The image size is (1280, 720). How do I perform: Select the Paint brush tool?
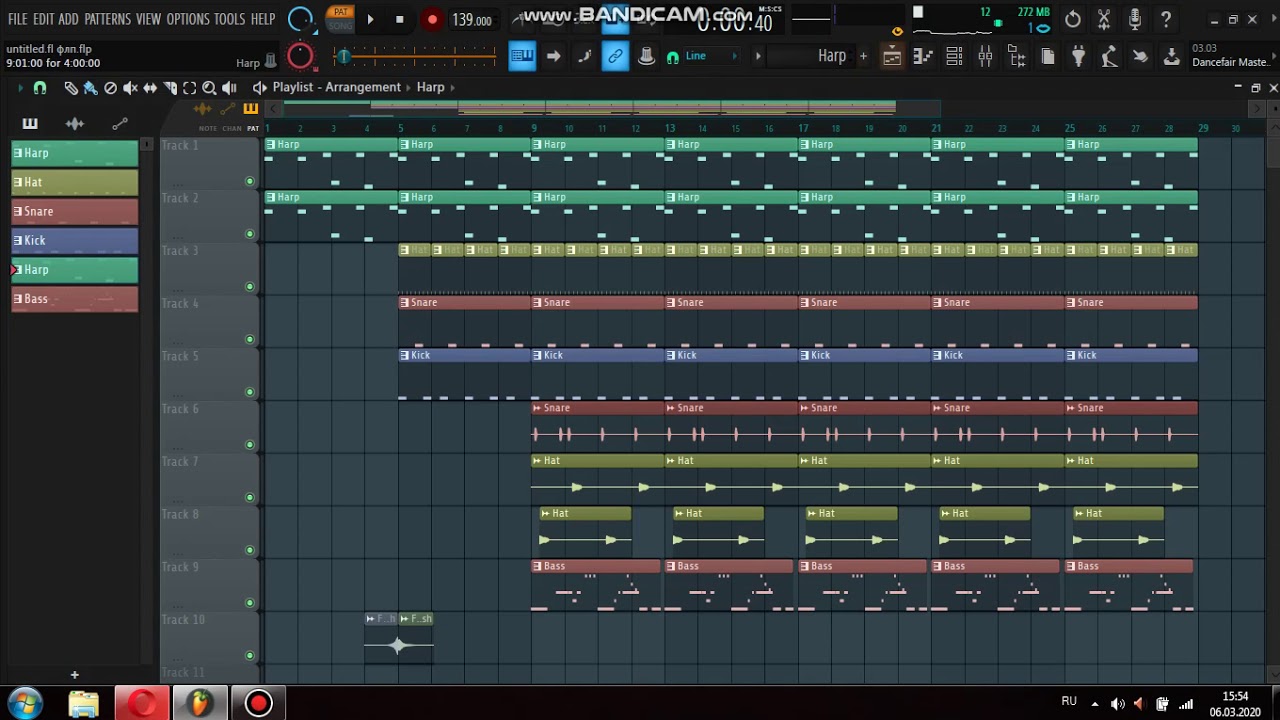(x=90, y=88)
